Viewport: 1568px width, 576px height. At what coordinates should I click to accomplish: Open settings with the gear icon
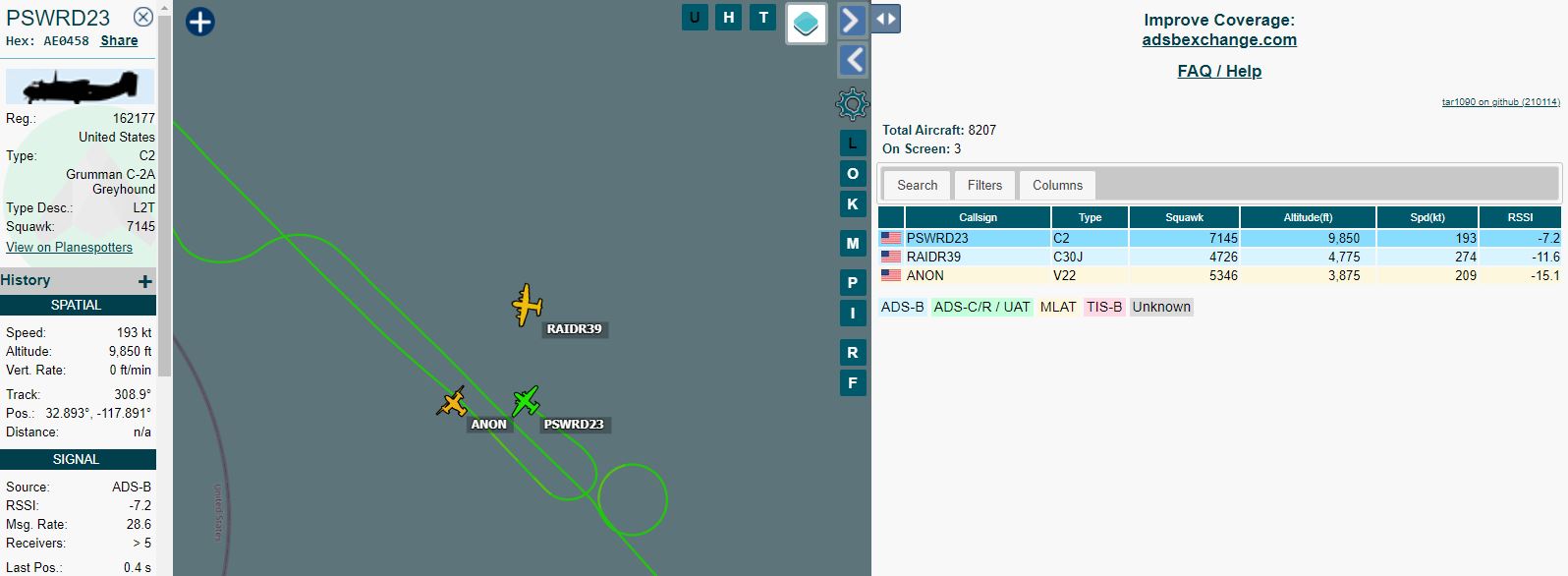[x=852, y=103]
